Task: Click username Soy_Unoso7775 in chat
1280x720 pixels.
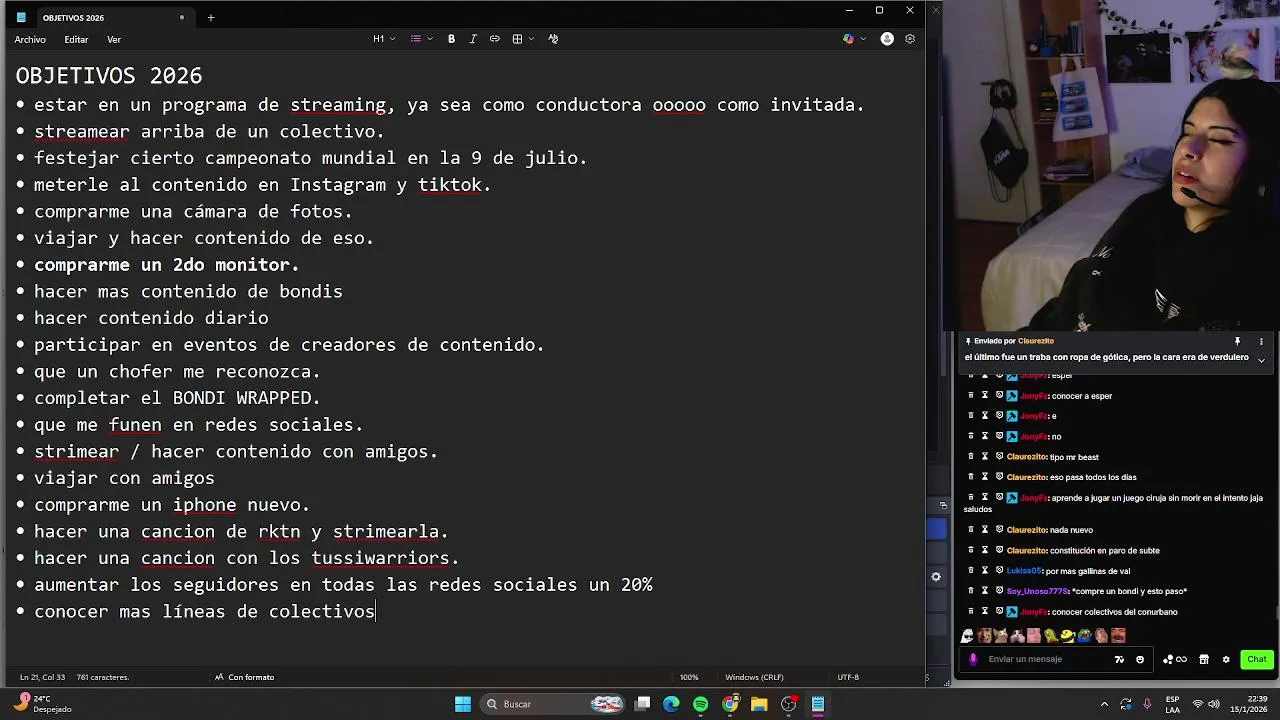Action: [1037, 591]
